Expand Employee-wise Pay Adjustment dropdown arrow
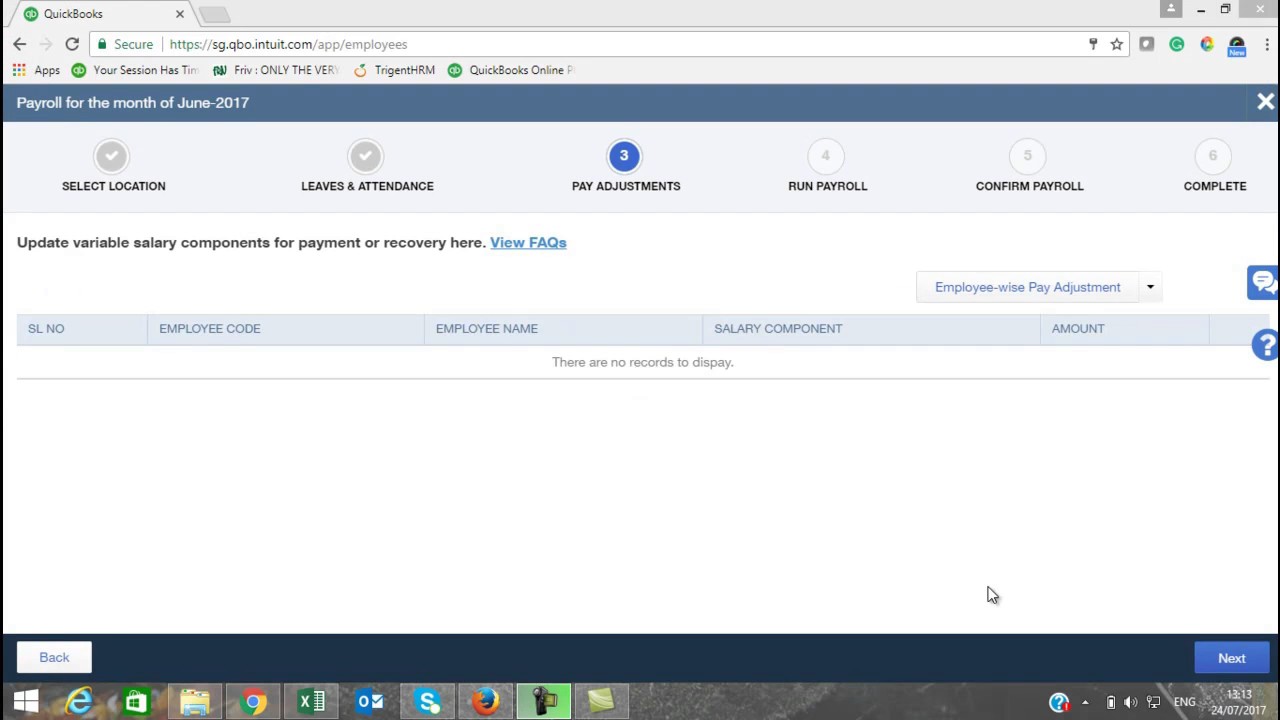Viewport: 1280px width, 720px height. tap(1150, 287)
